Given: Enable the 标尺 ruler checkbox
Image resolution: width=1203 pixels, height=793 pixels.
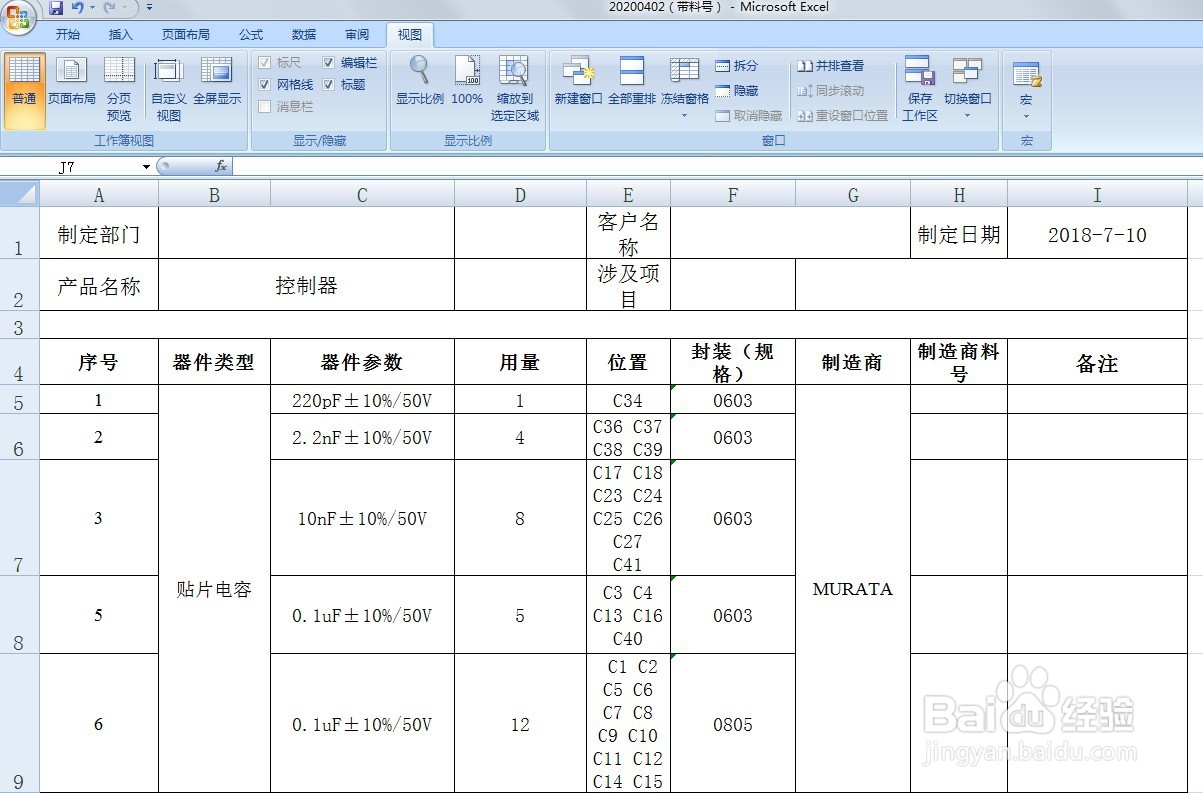Looking at the screenshot, I should click(266, 62).
